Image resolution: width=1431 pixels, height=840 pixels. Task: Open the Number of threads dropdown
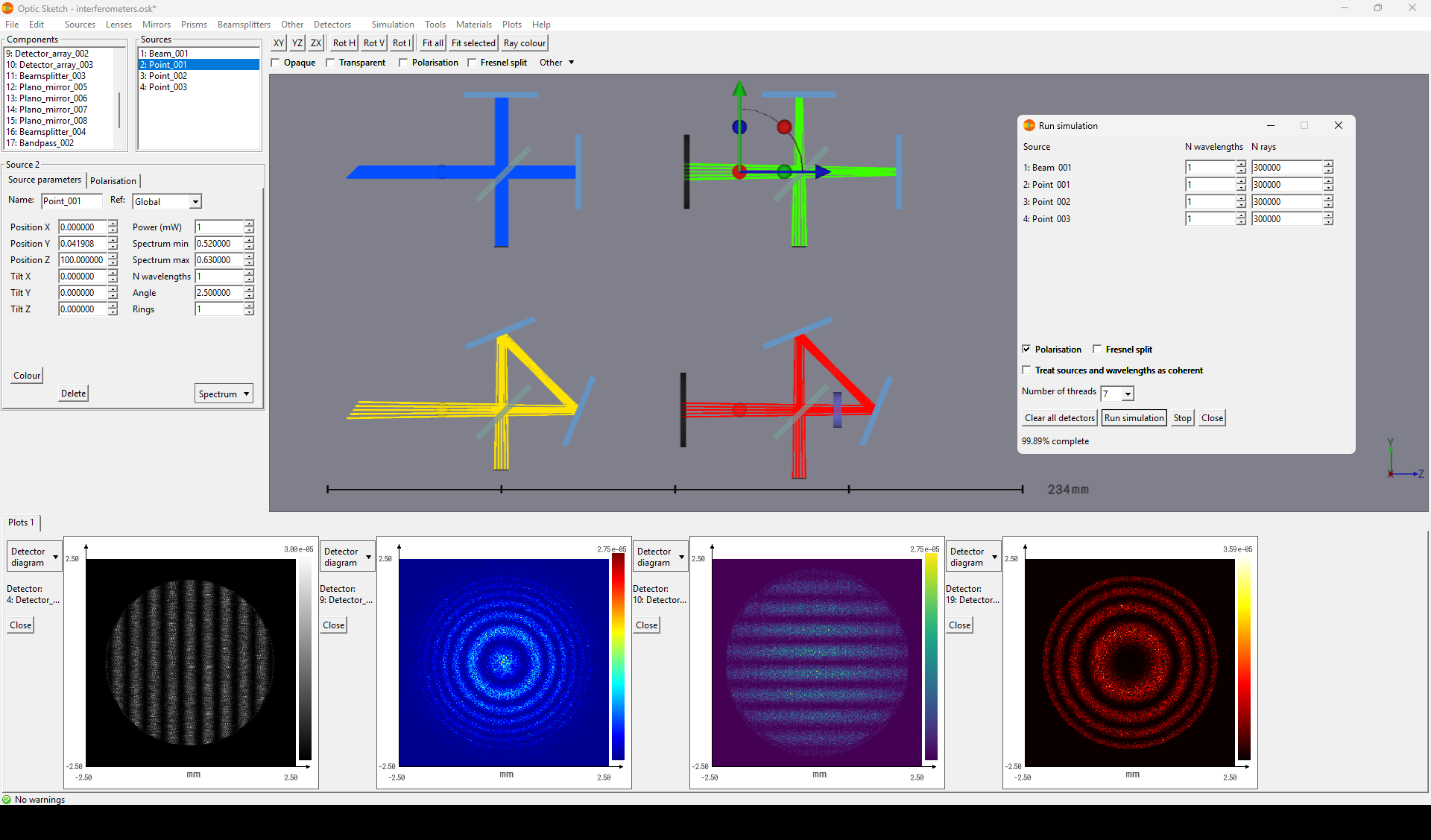coord(1128,394)
